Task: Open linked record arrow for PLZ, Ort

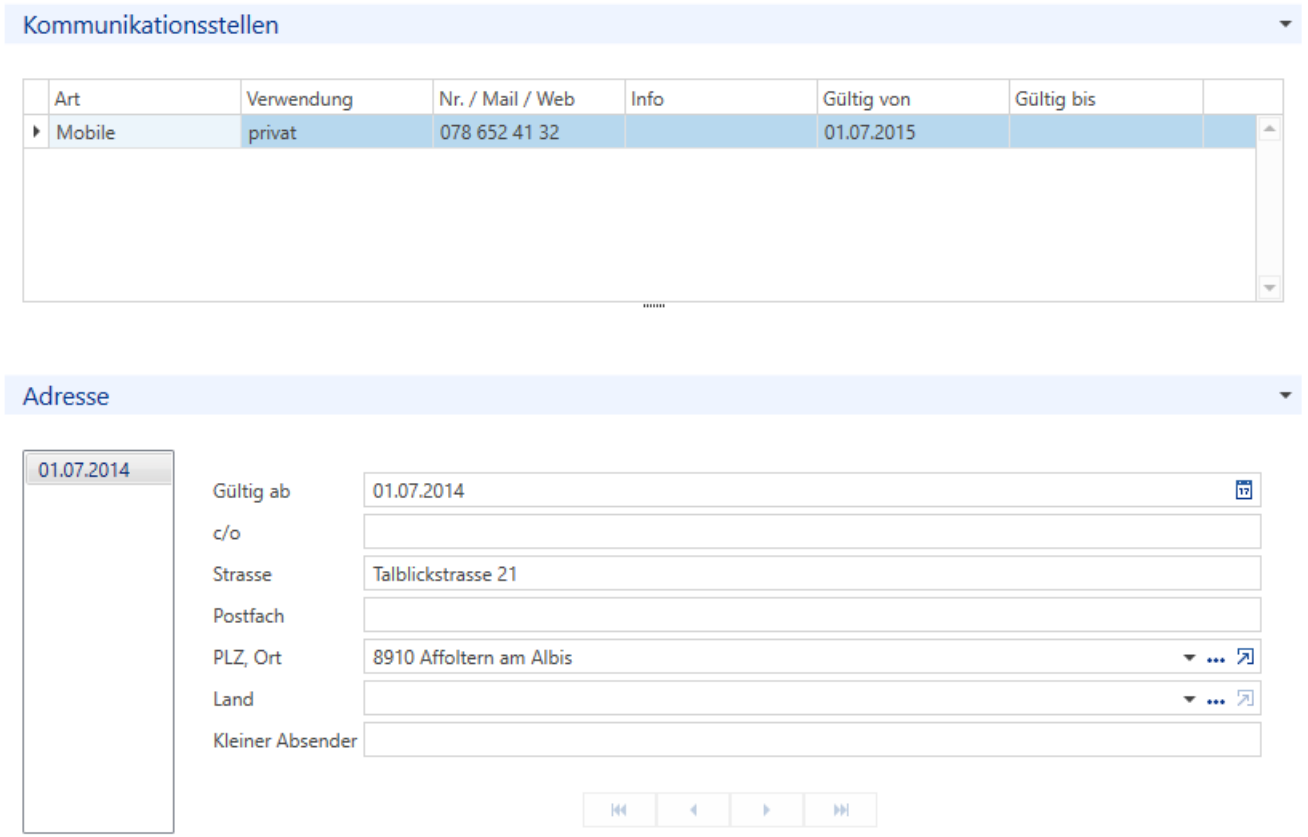Action: point(1244,657)
